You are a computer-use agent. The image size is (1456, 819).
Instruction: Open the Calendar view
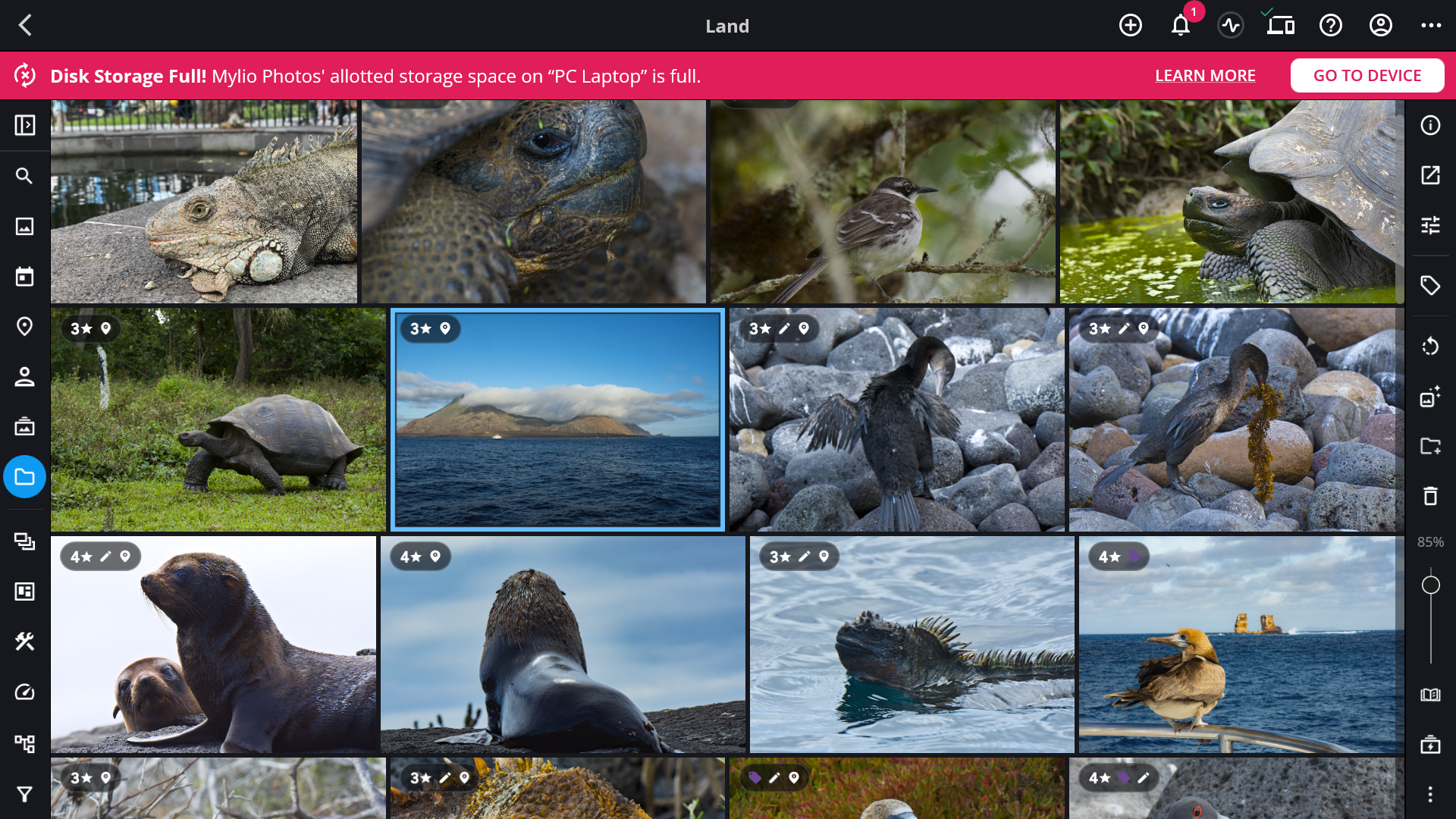[x=24, y=277]
